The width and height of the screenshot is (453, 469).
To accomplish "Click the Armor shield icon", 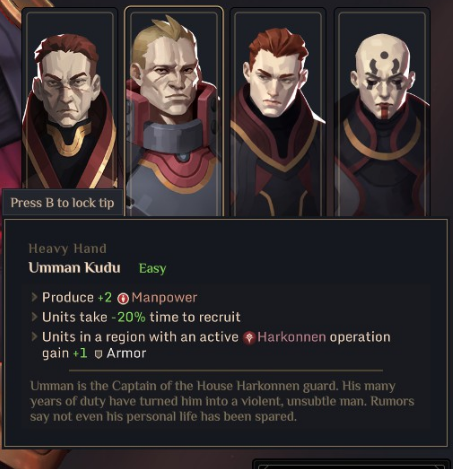I will click(x=98, y=354).
